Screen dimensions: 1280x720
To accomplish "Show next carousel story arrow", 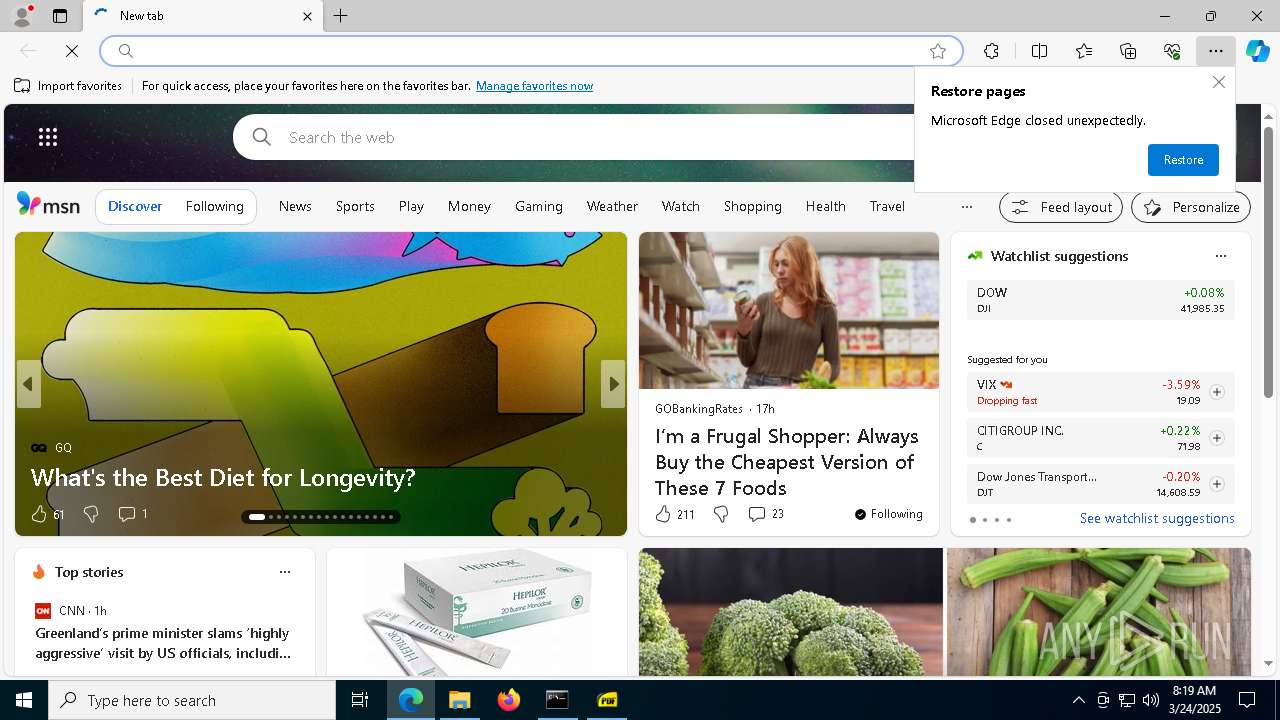I will [613, 384].
